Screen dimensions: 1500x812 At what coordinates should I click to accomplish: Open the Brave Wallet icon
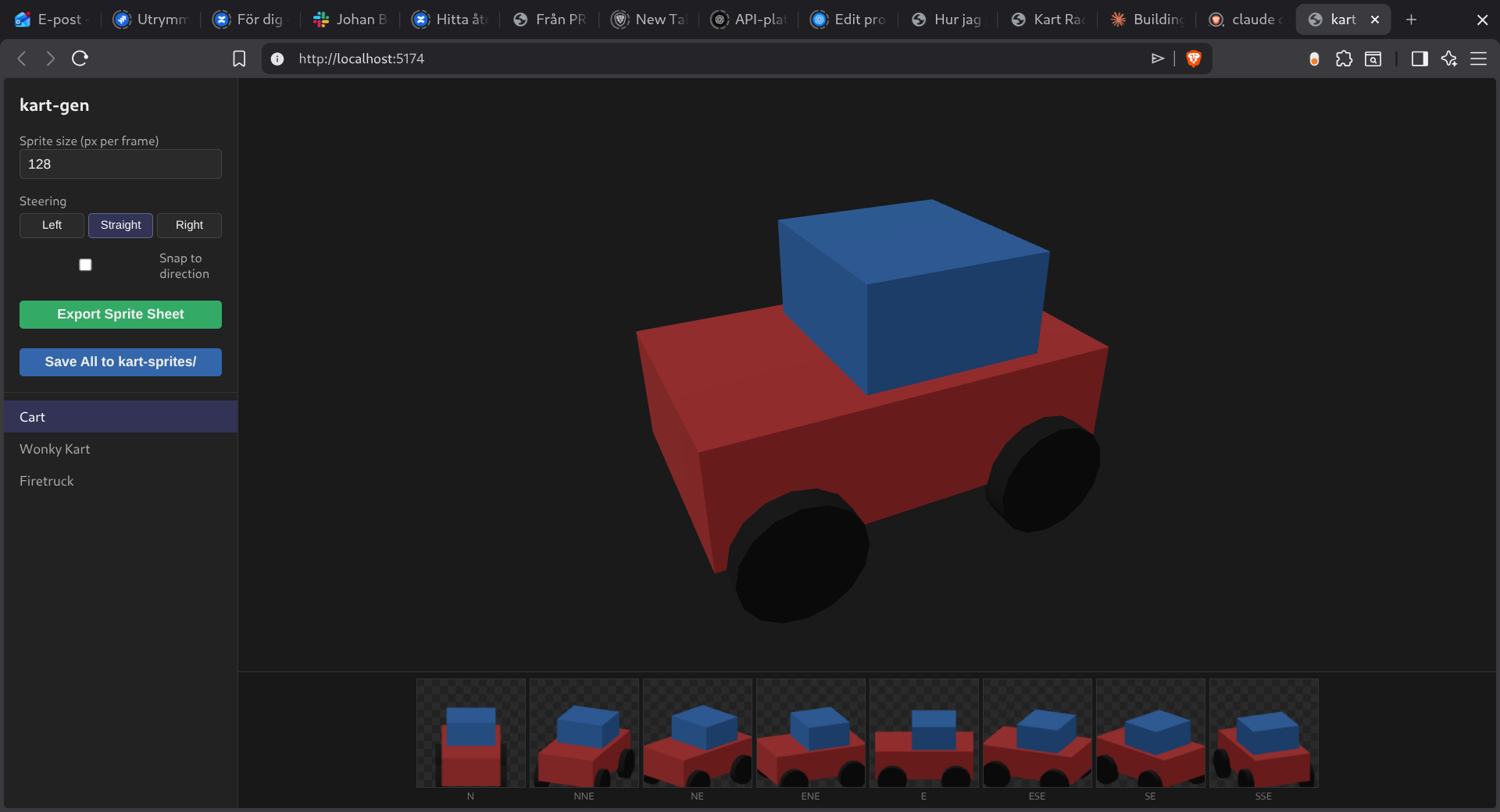1314,59
